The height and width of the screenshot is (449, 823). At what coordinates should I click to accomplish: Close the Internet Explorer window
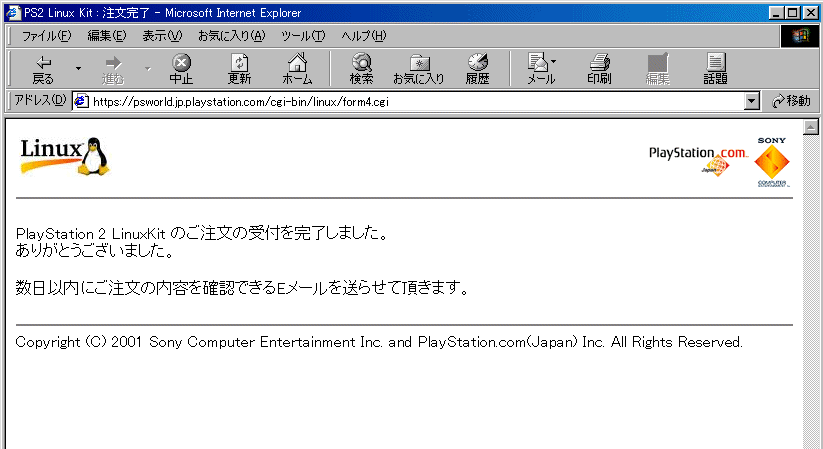click(811, 13)
